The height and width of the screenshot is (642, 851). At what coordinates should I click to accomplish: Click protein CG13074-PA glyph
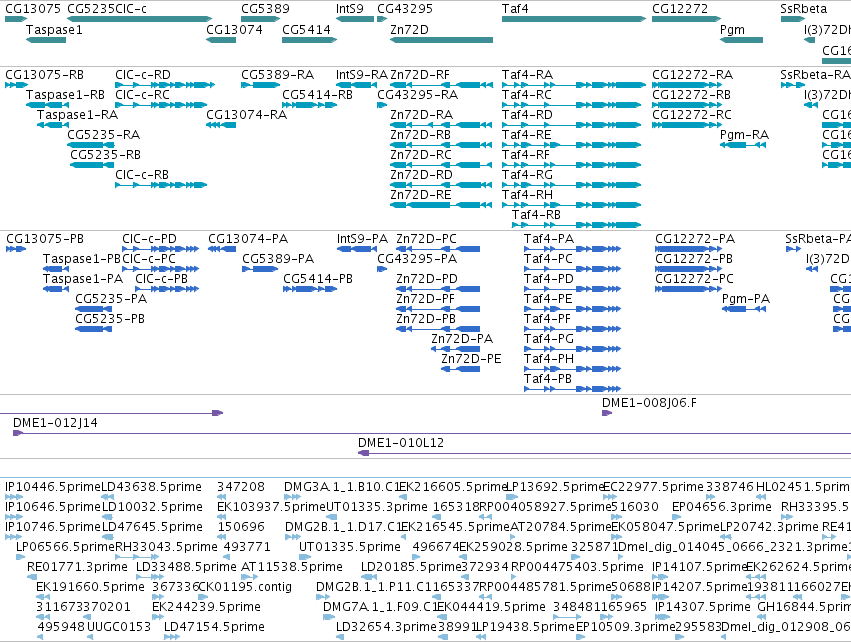(222, 249)
